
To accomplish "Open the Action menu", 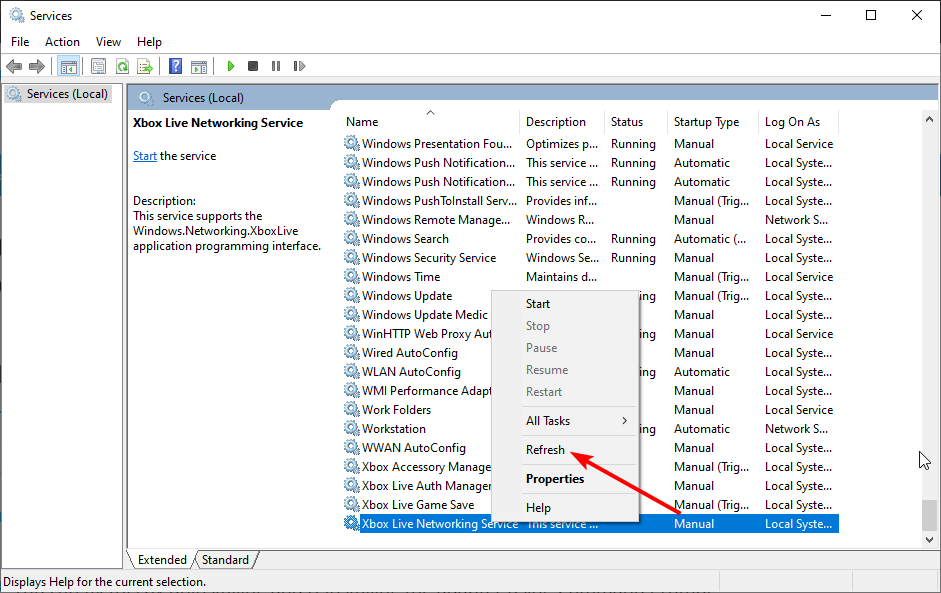I will pos(62,42).
